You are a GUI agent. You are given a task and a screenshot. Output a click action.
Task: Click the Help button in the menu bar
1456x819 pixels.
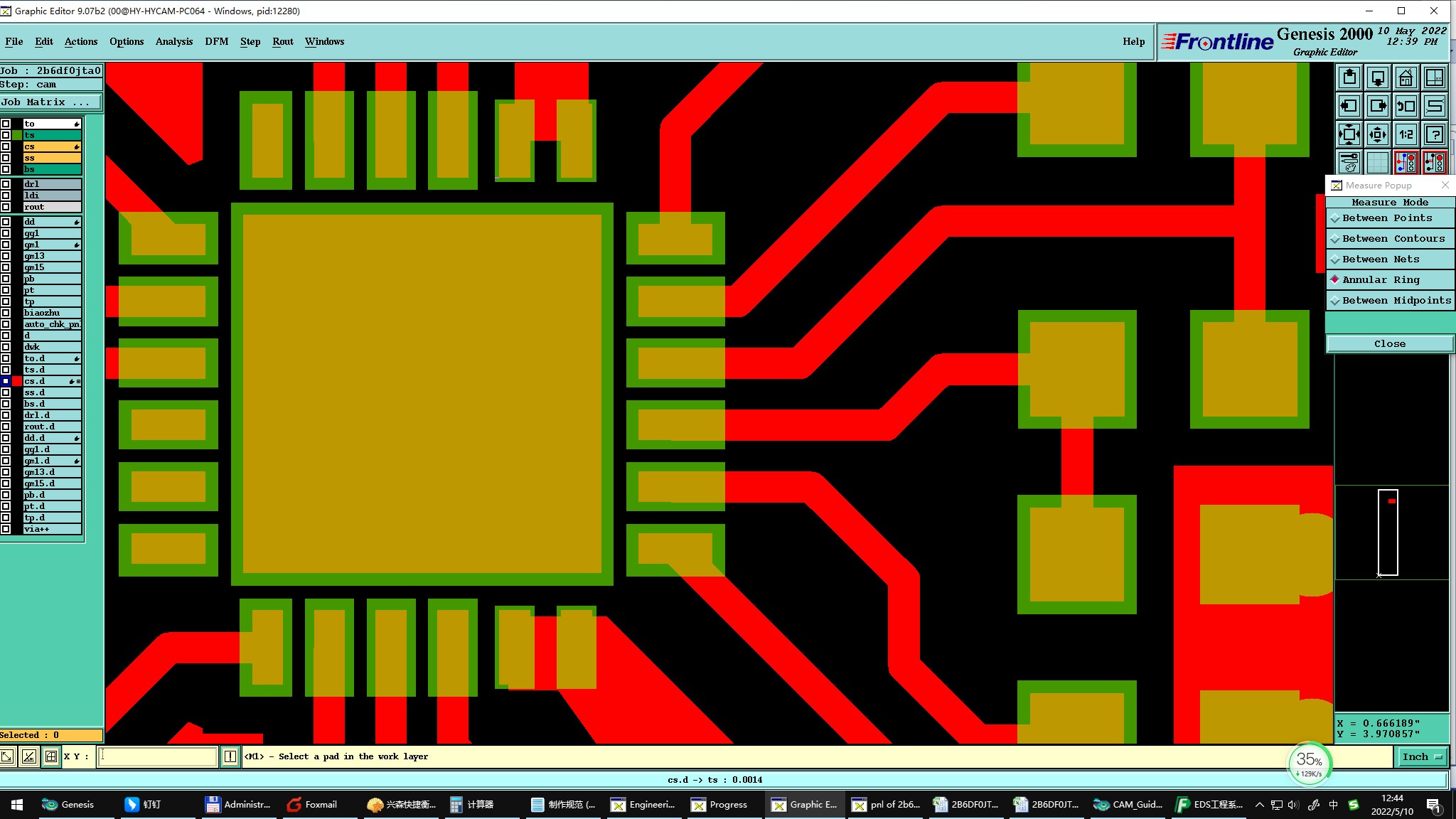click(1133, 42)
